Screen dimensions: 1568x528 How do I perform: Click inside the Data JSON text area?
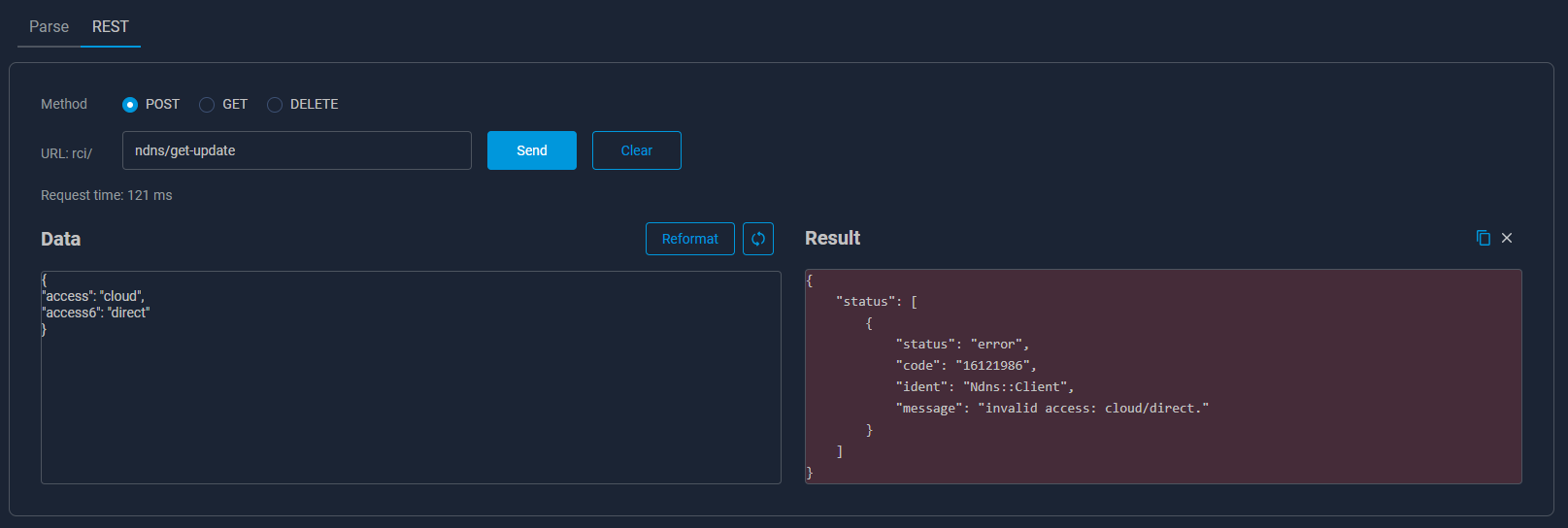[411, 378]
